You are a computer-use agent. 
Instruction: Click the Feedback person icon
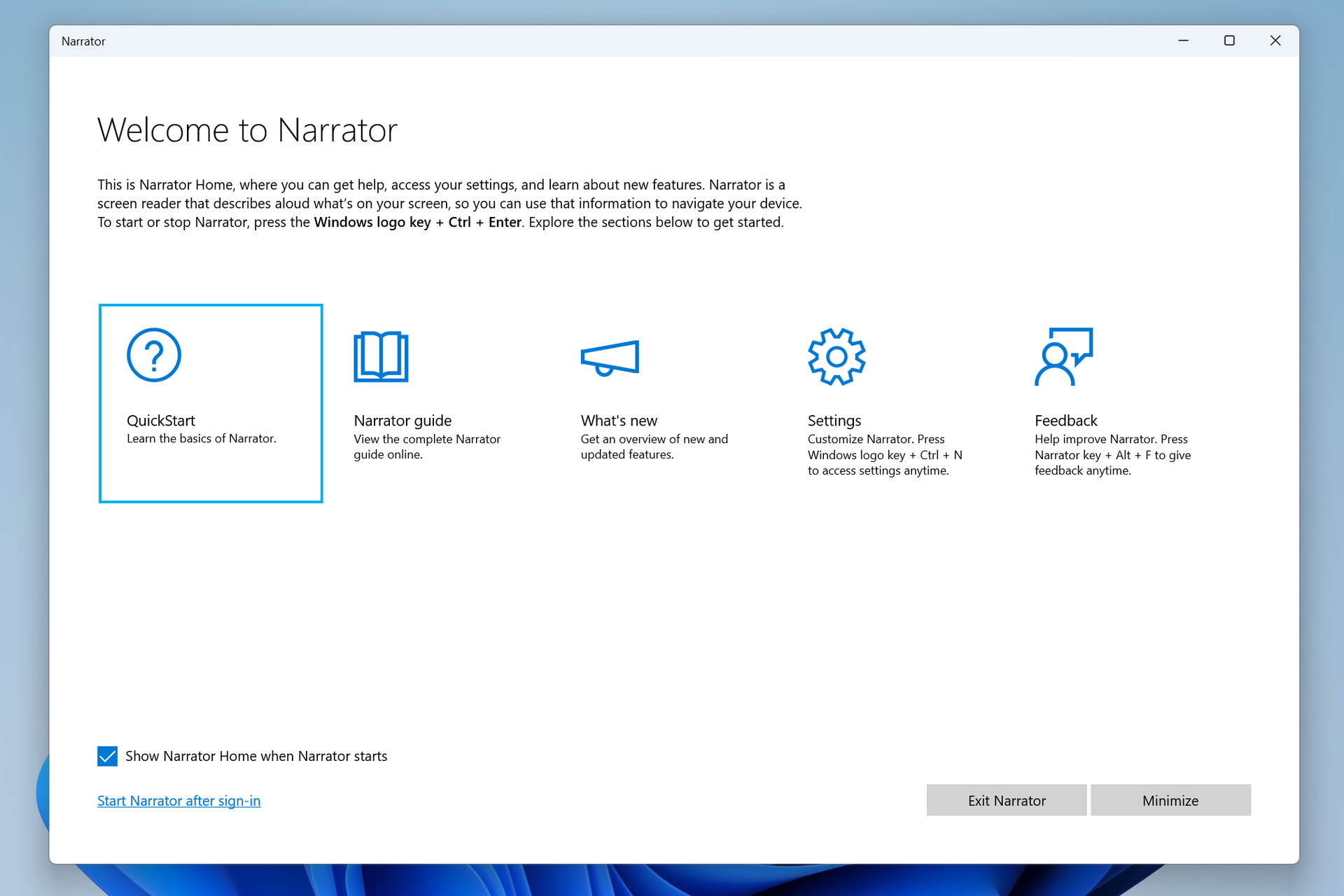[1063, 357]
